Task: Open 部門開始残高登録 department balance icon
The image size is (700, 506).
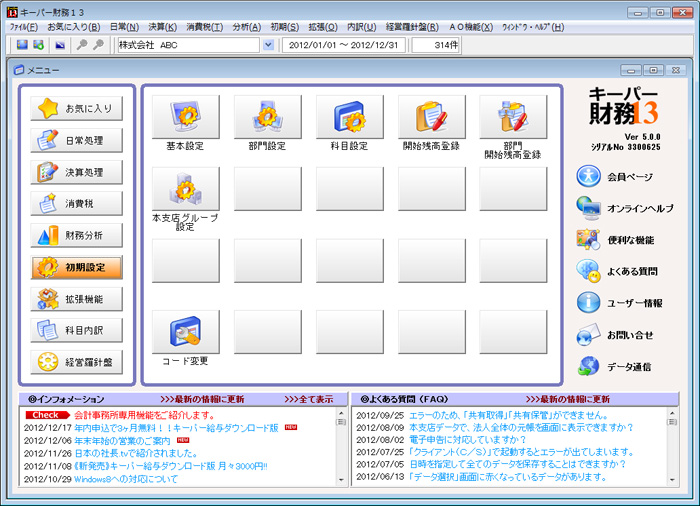Action: click(513, 117)
